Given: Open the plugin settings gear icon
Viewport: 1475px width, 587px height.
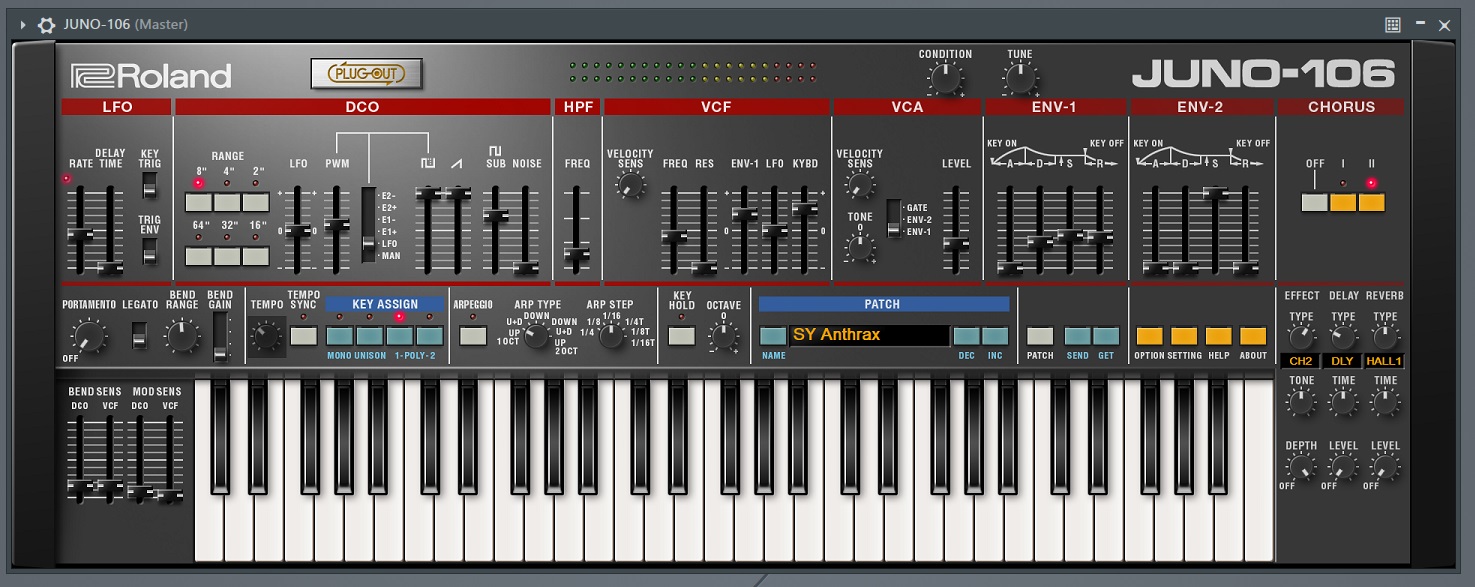Looking at the screenshot, I should point(46,24).
